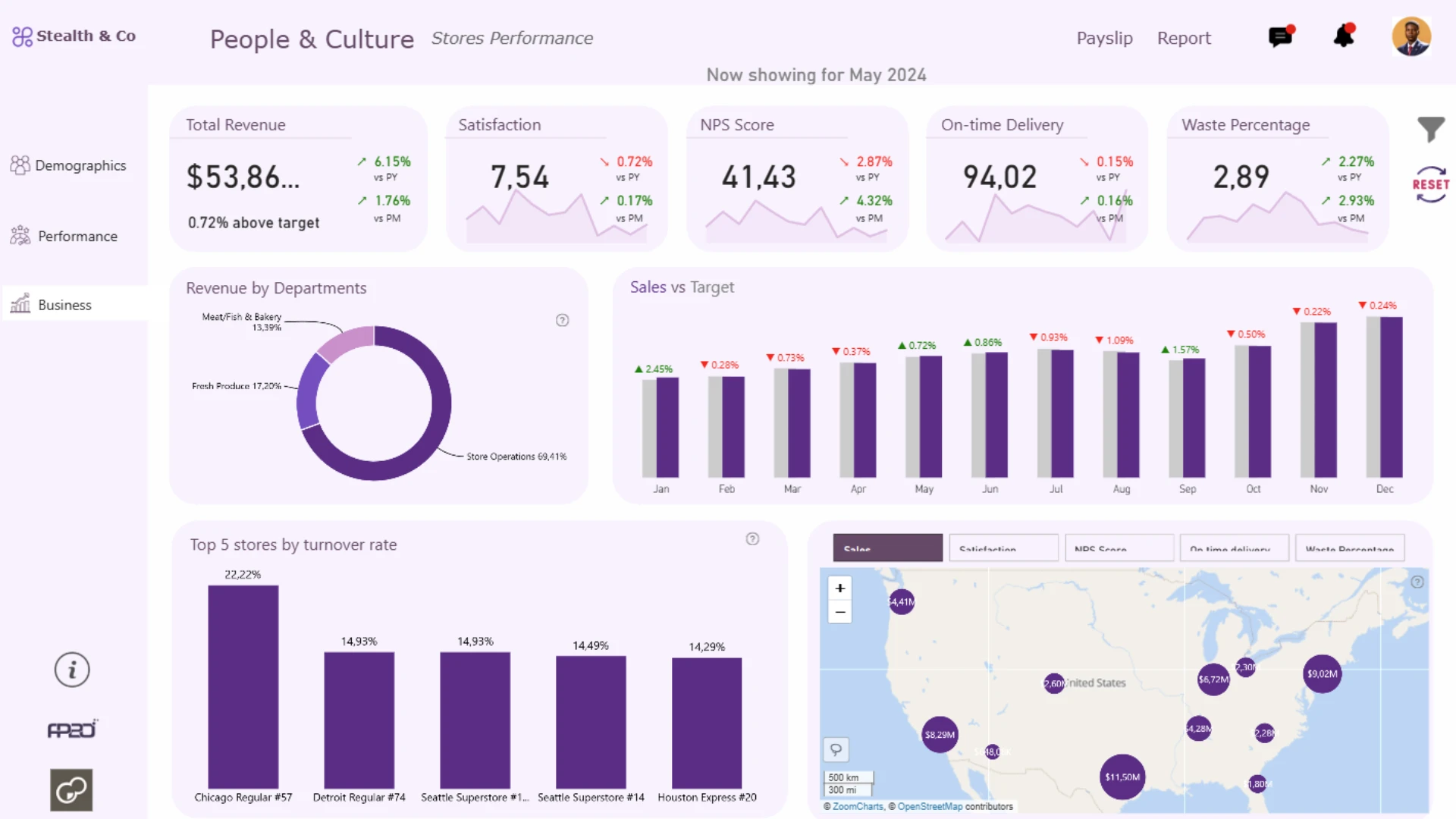Screen dimensions: 1456x819
Task: Open the info circle icon
Action: coord(72,670)
